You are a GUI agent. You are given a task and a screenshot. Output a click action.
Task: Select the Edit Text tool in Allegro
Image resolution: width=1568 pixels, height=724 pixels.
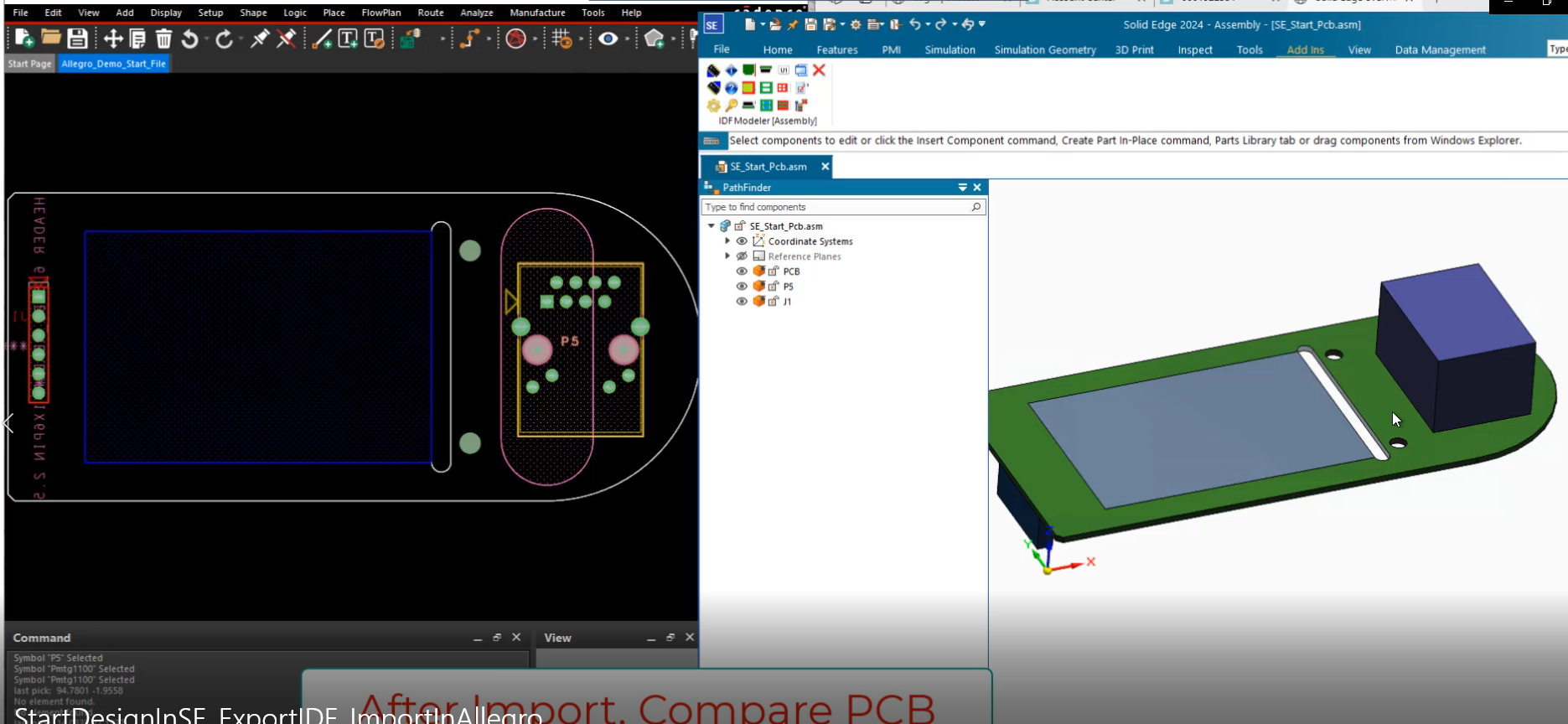click(375, 39)
